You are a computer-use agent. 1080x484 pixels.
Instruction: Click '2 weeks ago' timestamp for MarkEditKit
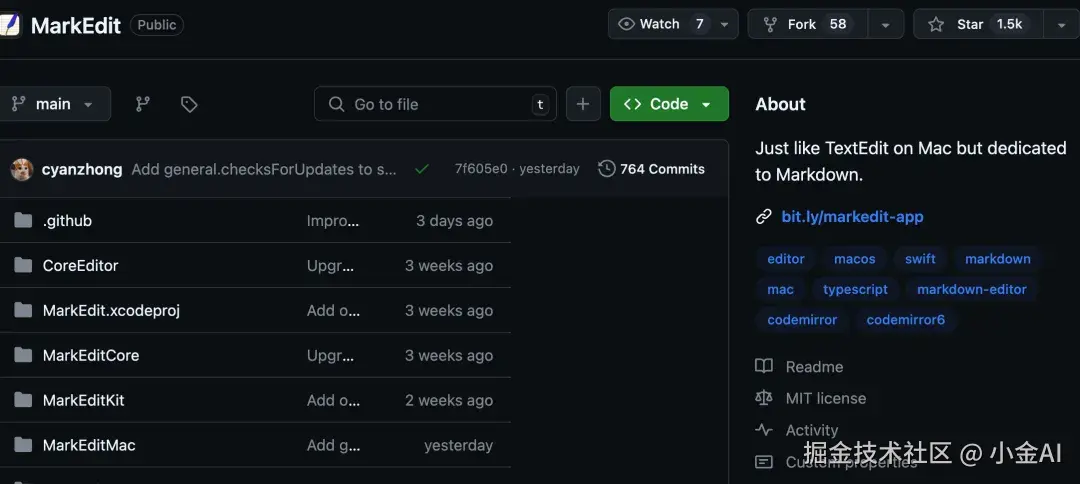click(449, 400)
